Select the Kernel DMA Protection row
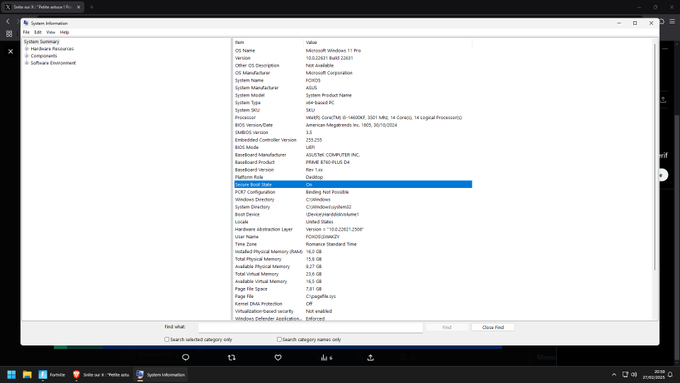Screen dimensions: 680x383 point(353,304)
